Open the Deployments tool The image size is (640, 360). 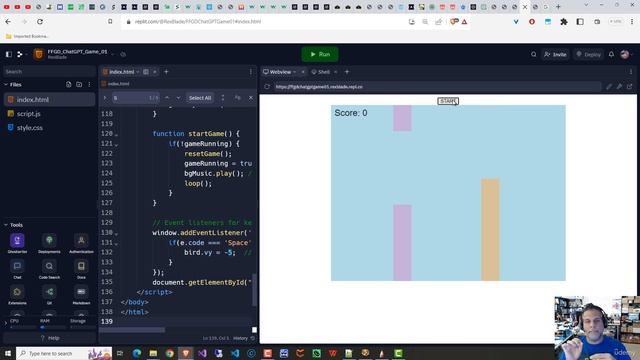(x=49, y=244)
